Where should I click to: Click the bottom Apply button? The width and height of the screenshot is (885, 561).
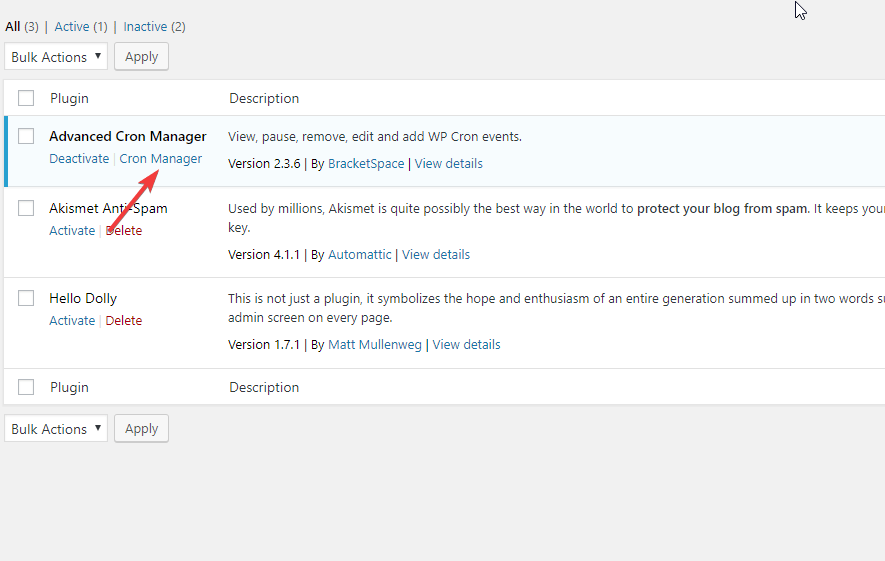(141, 429)
